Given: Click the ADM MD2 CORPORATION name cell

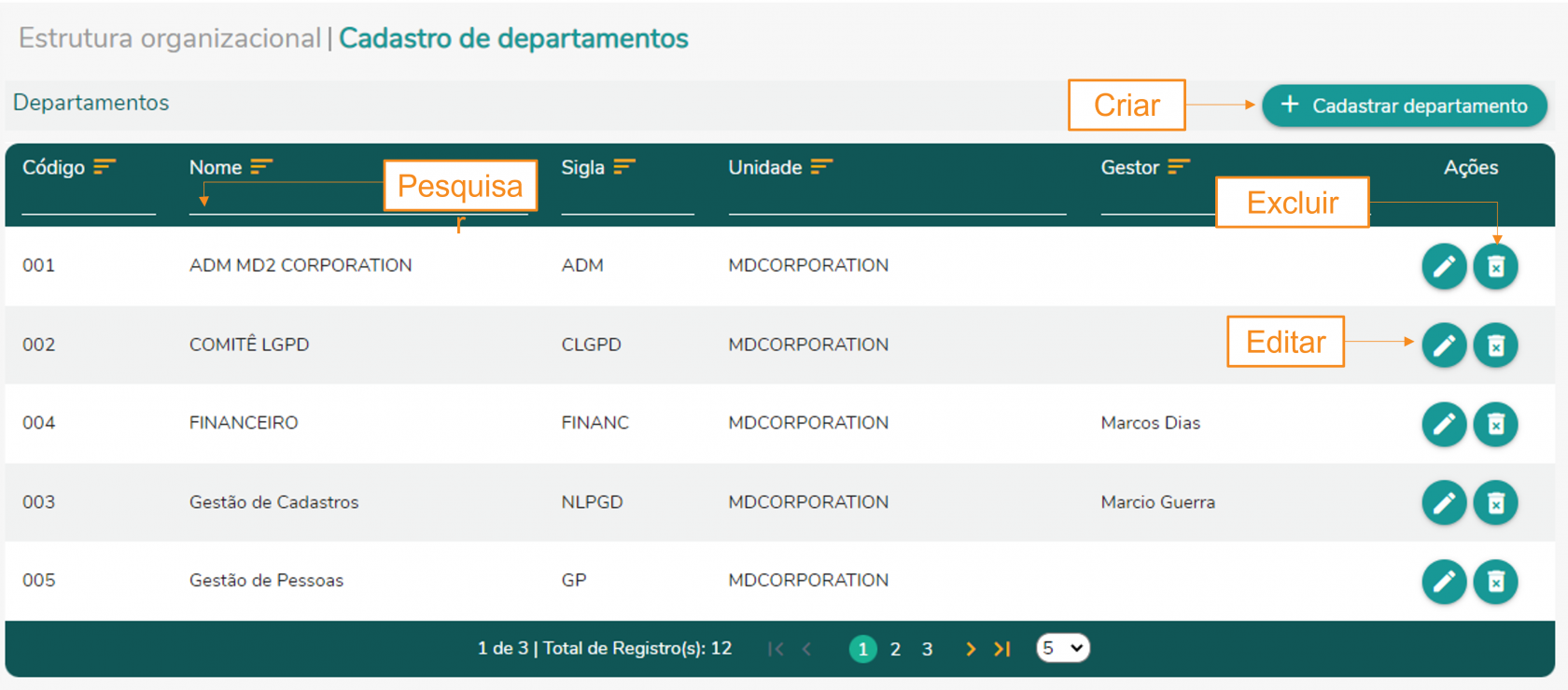Looking at the screenshot, I should 301,265.
